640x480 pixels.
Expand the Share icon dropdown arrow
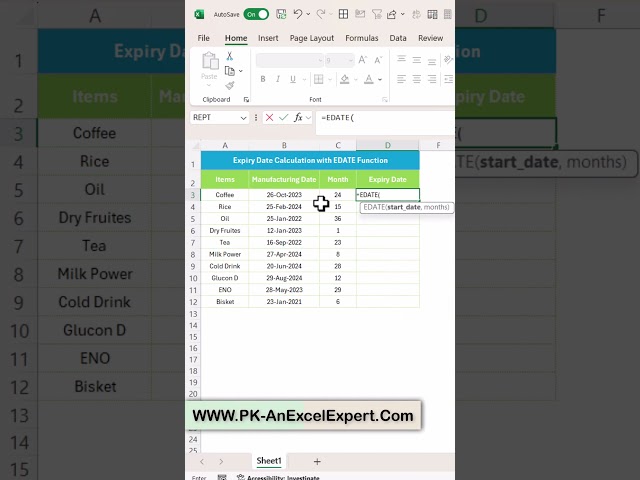click(x=402, y=14)
